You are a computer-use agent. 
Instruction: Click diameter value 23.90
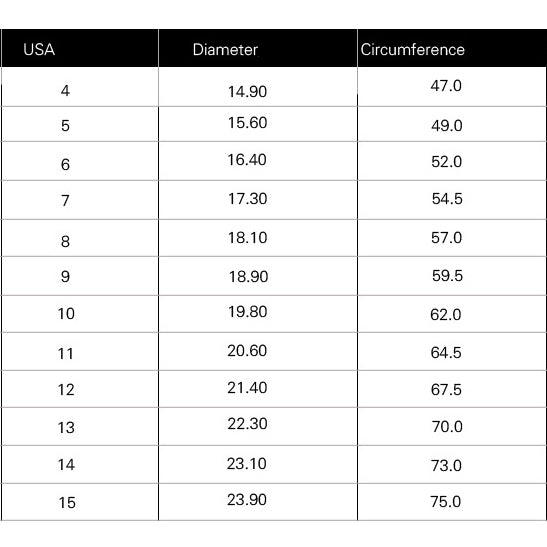click(247, 500)
